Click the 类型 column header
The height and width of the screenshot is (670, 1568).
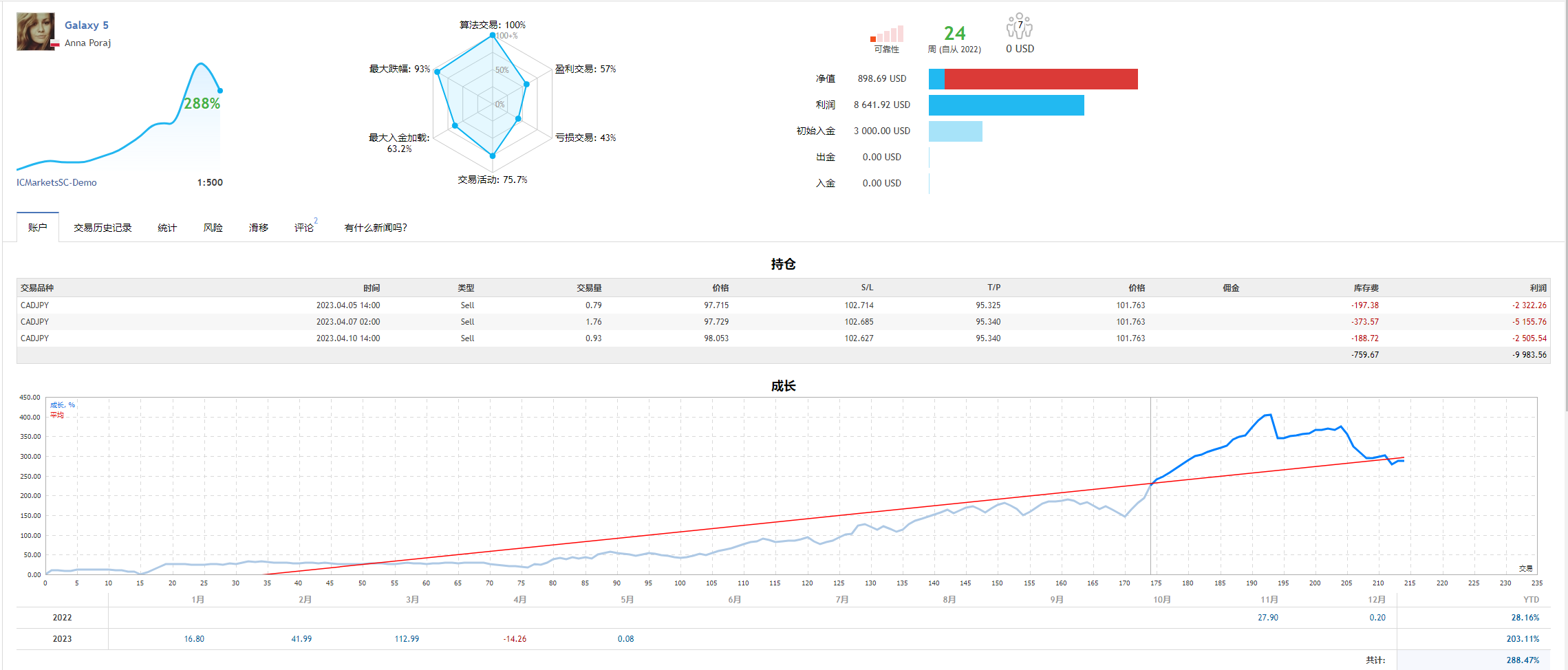pyautogui.click(x=466, y=288)
